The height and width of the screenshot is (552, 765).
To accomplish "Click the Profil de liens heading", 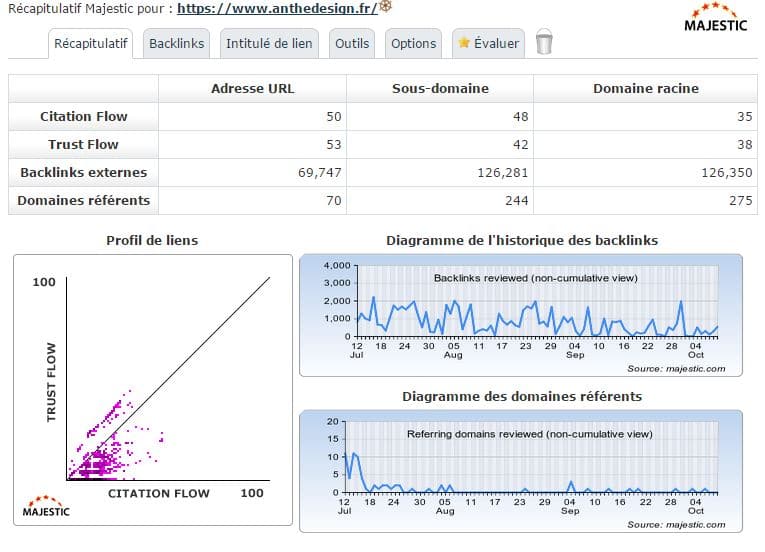I will (x=152, y=241).
